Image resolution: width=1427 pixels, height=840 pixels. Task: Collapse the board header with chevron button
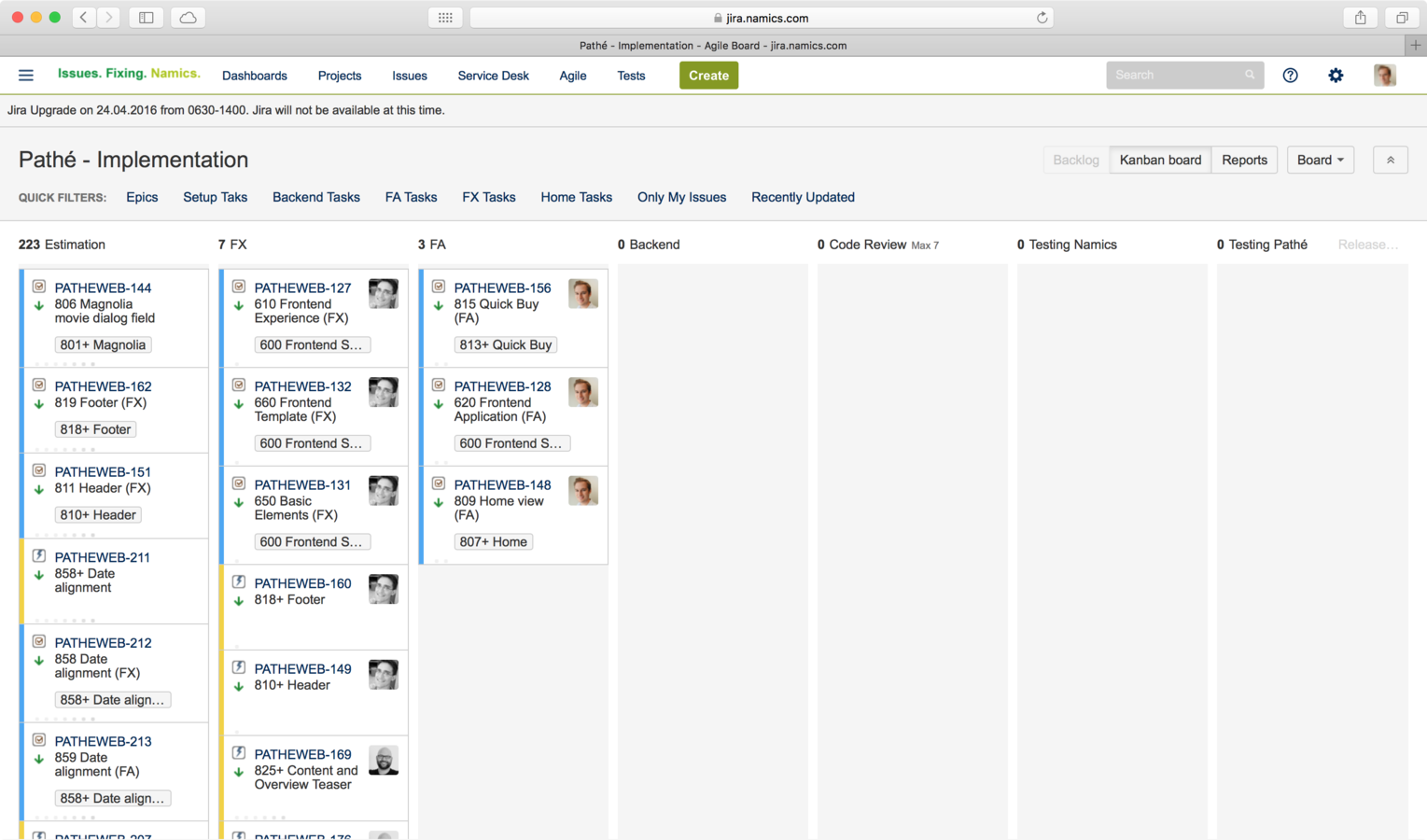[1390, 160]
